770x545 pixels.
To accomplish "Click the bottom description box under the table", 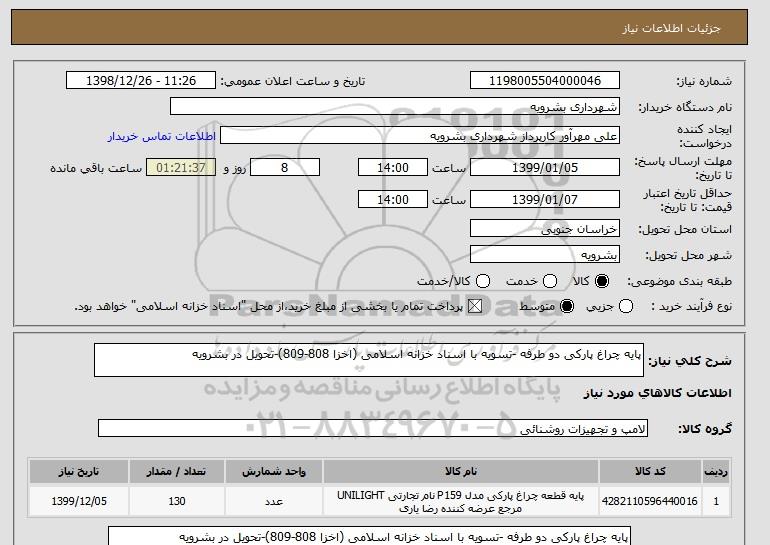I will point(369,536).
